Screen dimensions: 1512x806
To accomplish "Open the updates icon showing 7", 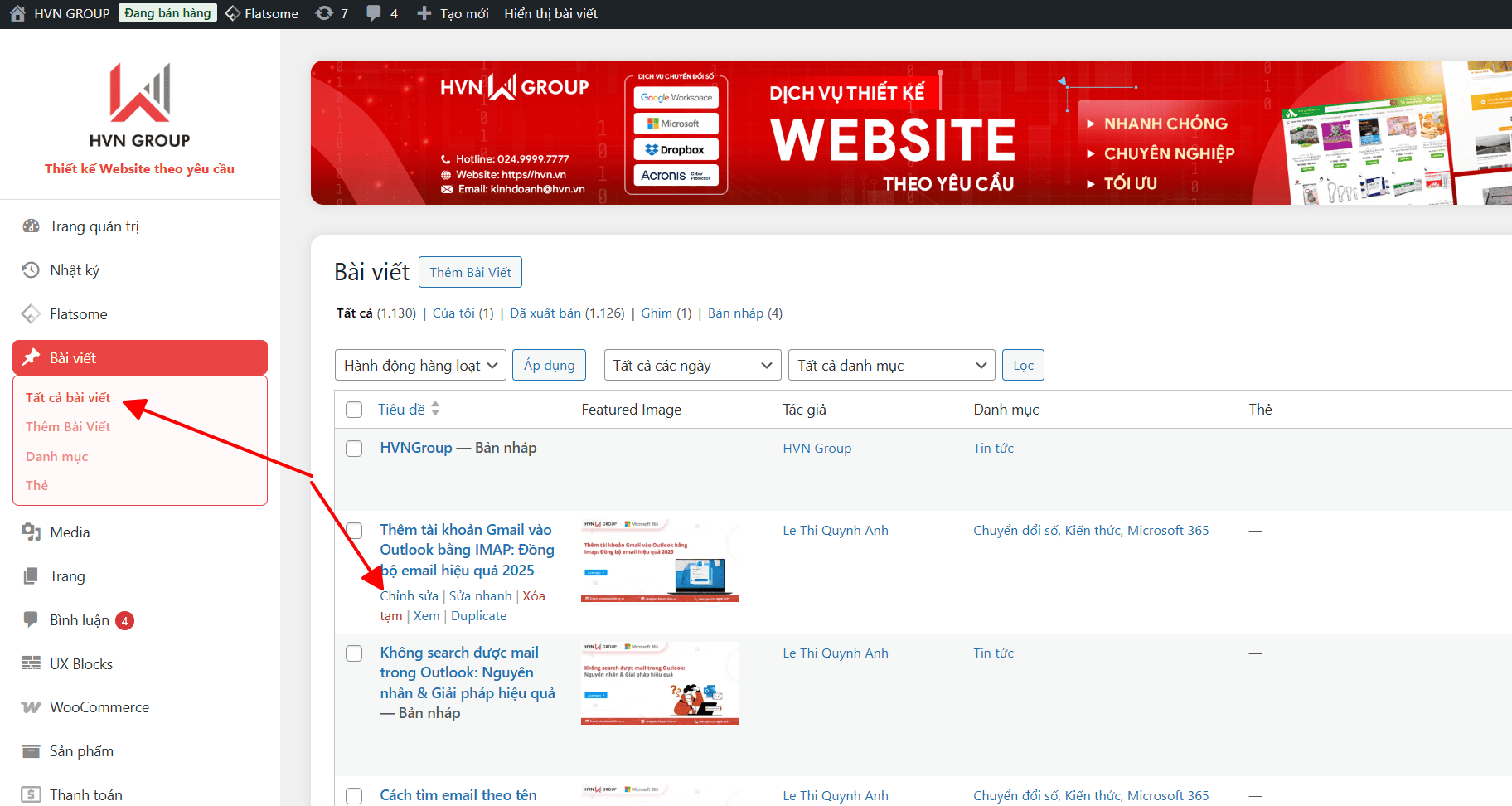I will tap(324, 13).
